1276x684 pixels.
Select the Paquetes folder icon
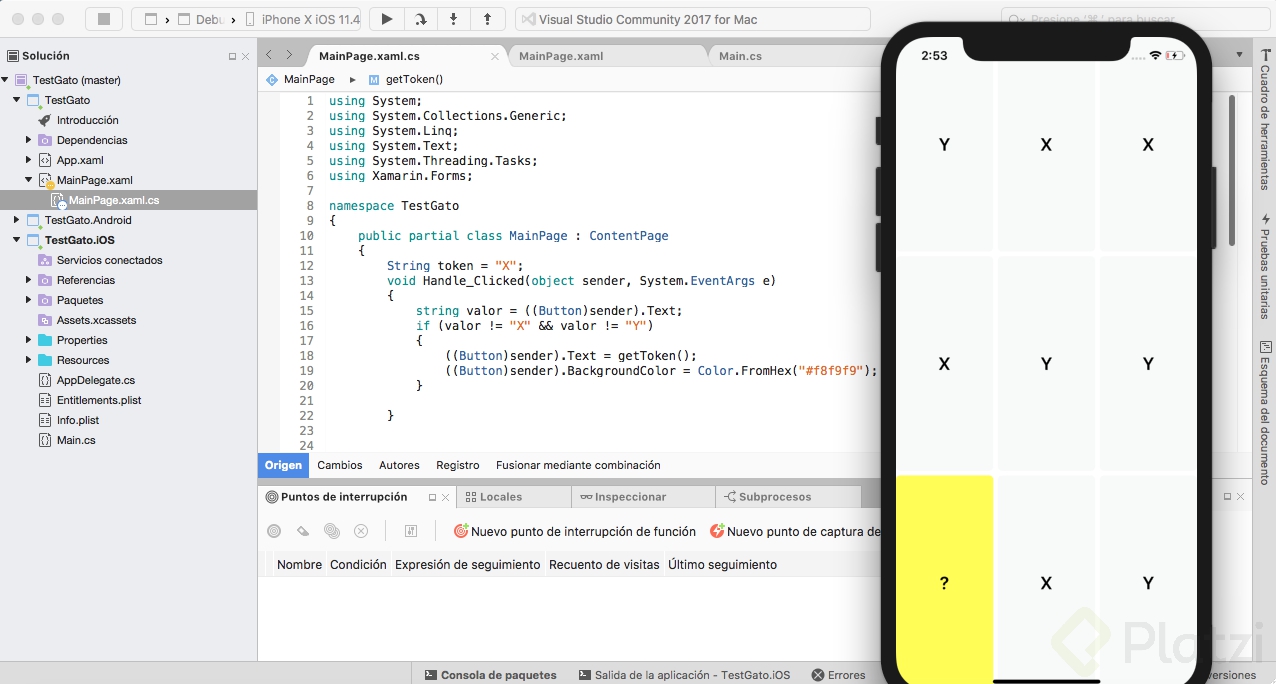pyautogui.click(x=45, y=300)
